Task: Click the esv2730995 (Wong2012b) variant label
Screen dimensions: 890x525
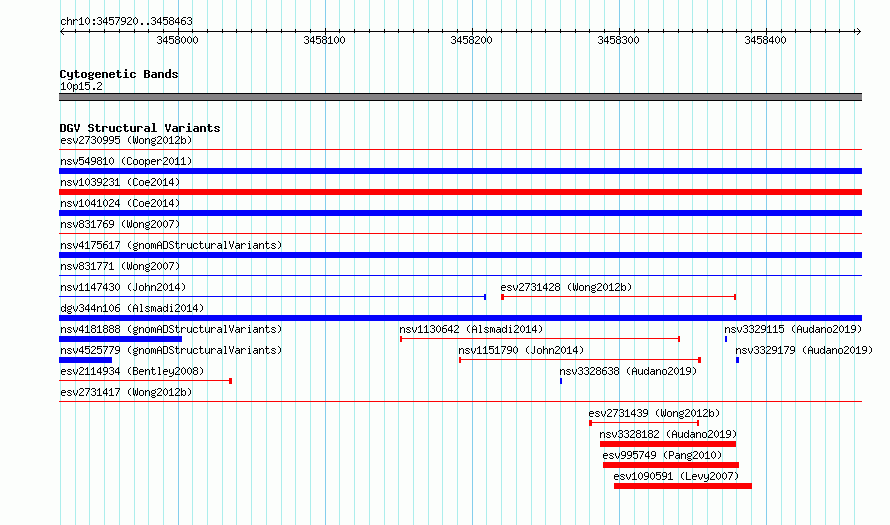Action: [x=126, y=140]
